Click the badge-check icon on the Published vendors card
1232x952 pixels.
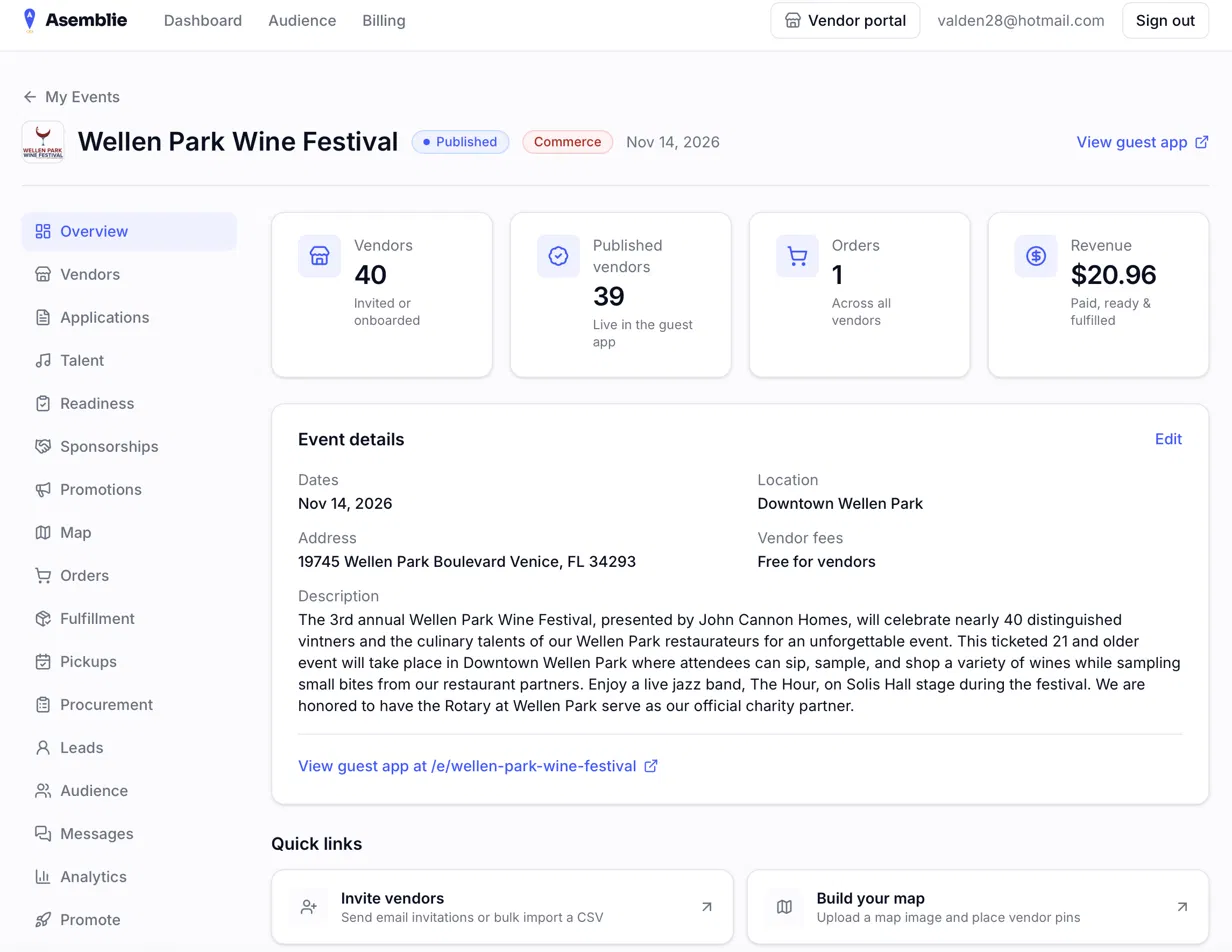[x=558, y=256]
